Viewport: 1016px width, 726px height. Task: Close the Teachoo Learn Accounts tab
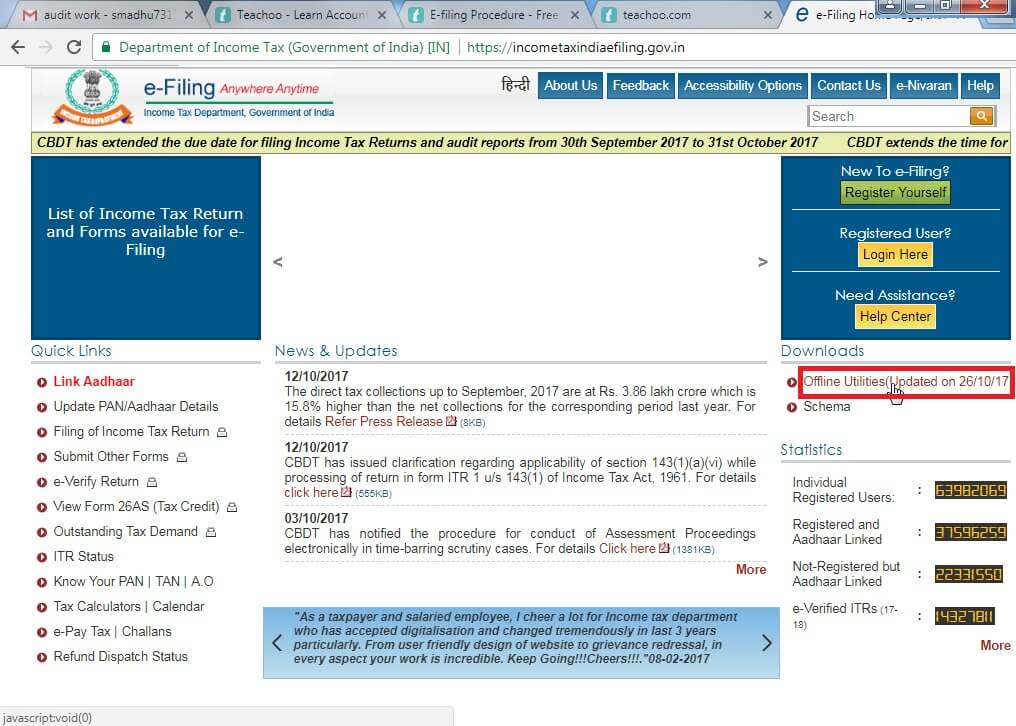click(382, 15)
